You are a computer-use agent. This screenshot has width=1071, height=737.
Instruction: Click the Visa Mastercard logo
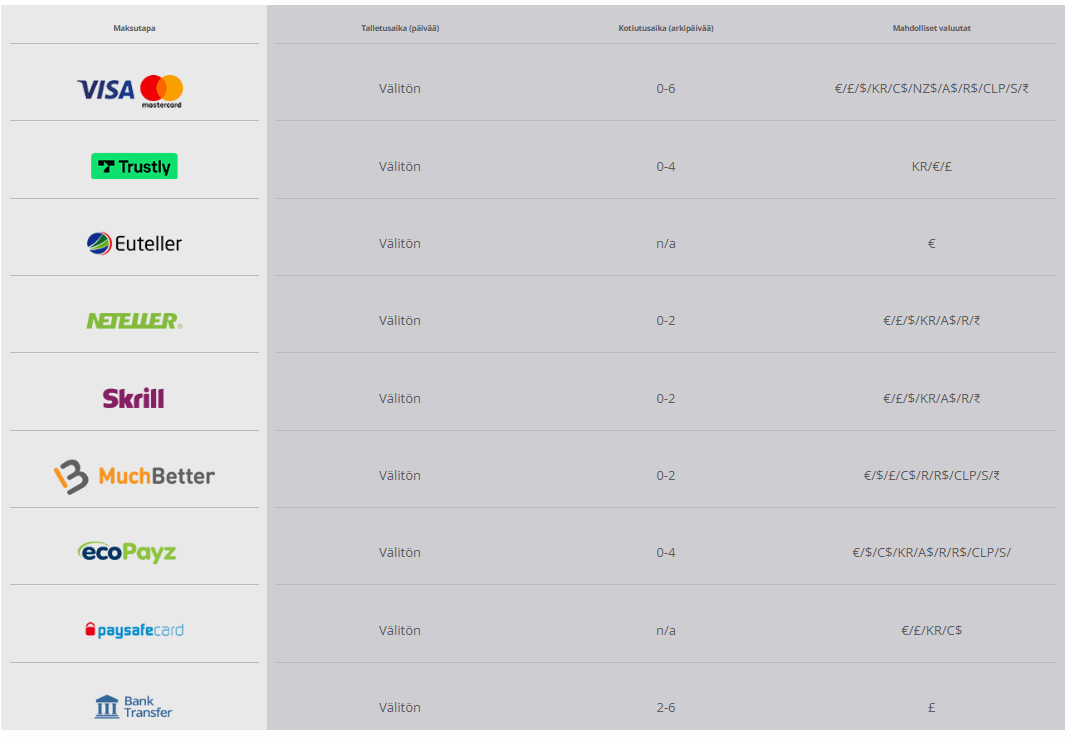[130, 91]
